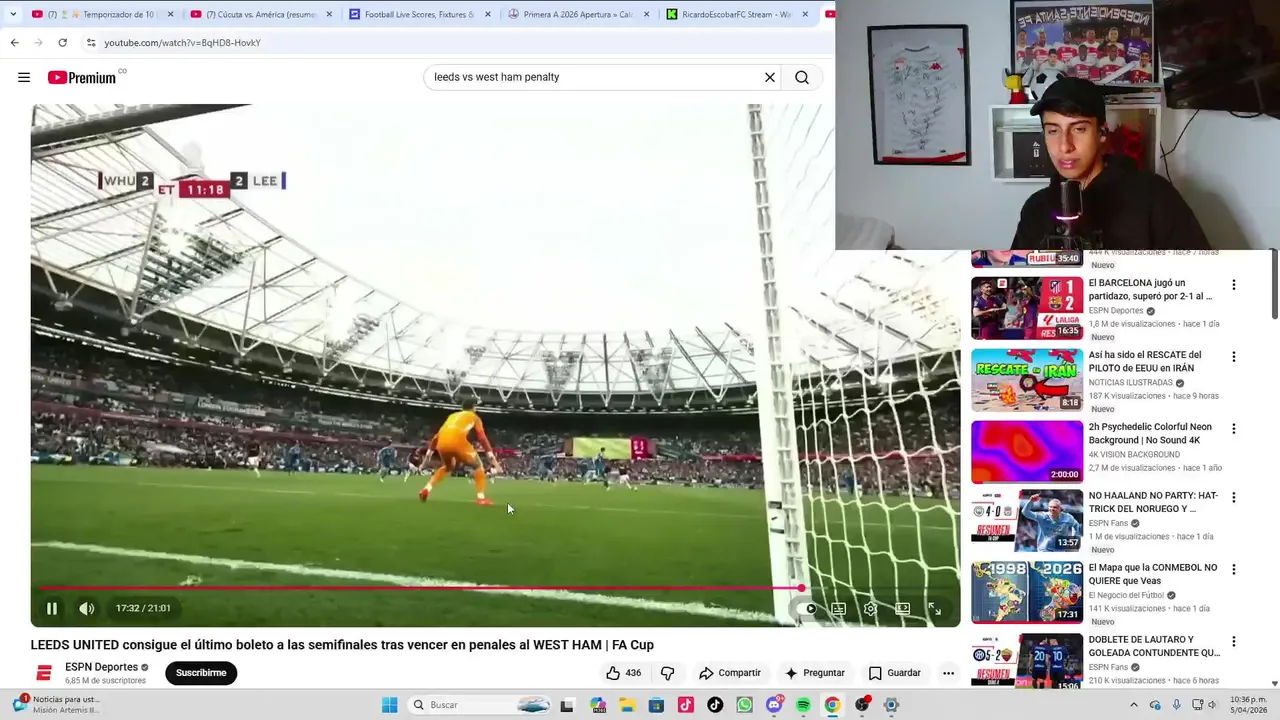Pause the video playback

pos(52,608)
